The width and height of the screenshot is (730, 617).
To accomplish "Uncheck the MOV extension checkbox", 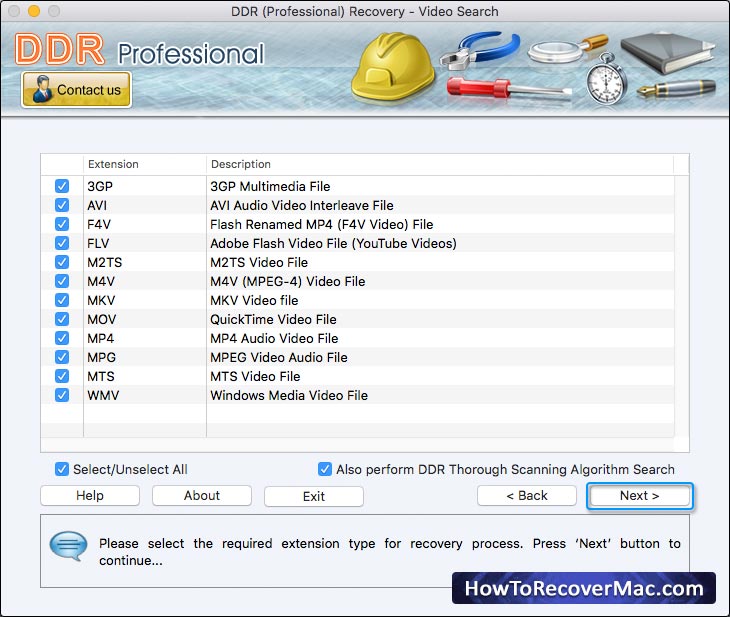I will pos(62,319).
